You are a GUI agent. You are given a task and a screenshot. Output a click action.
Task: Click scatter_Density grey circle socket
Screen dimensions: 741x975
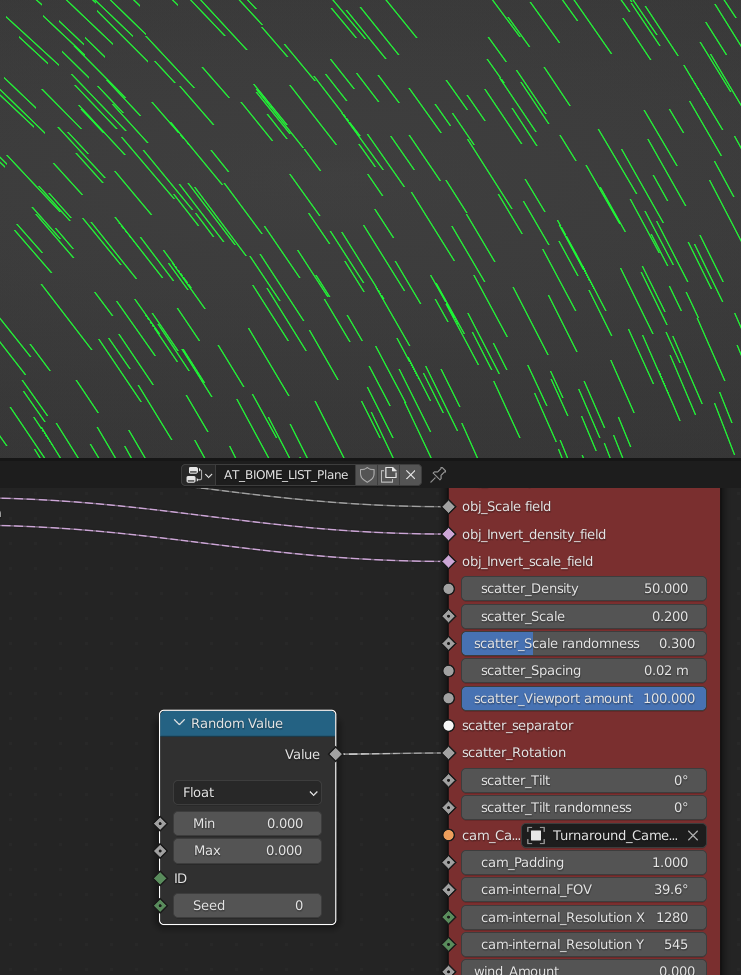pyautogui.click(x=449, y=589)
